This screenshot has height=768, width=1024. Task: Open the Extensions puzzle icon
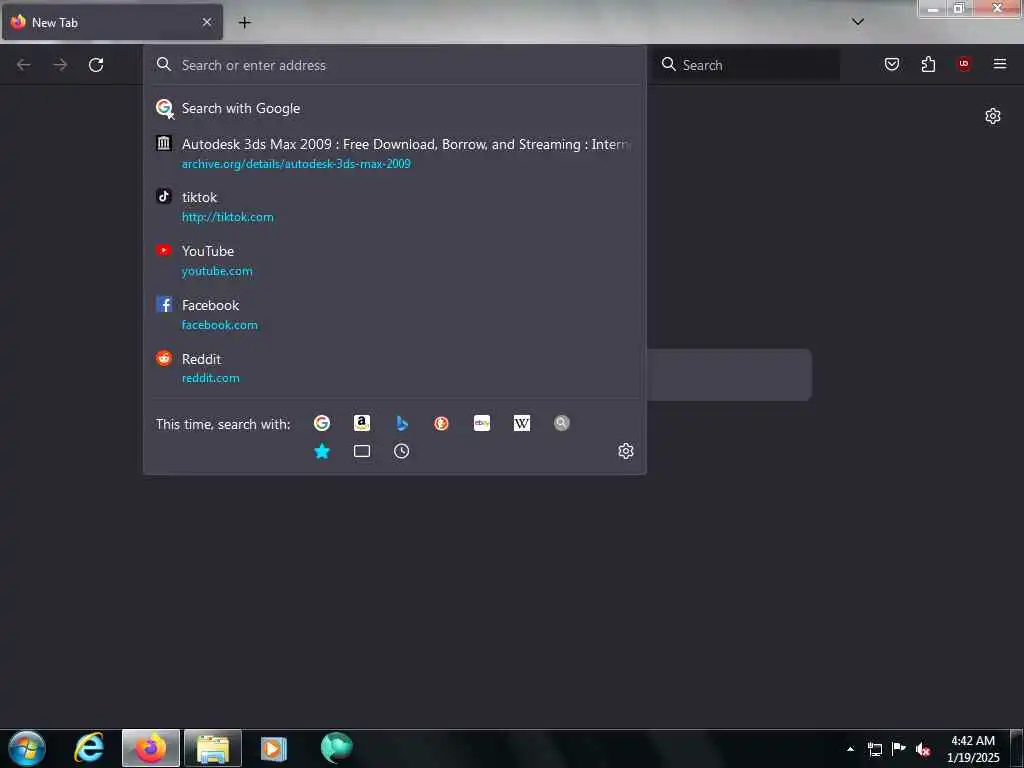point(928,64)
